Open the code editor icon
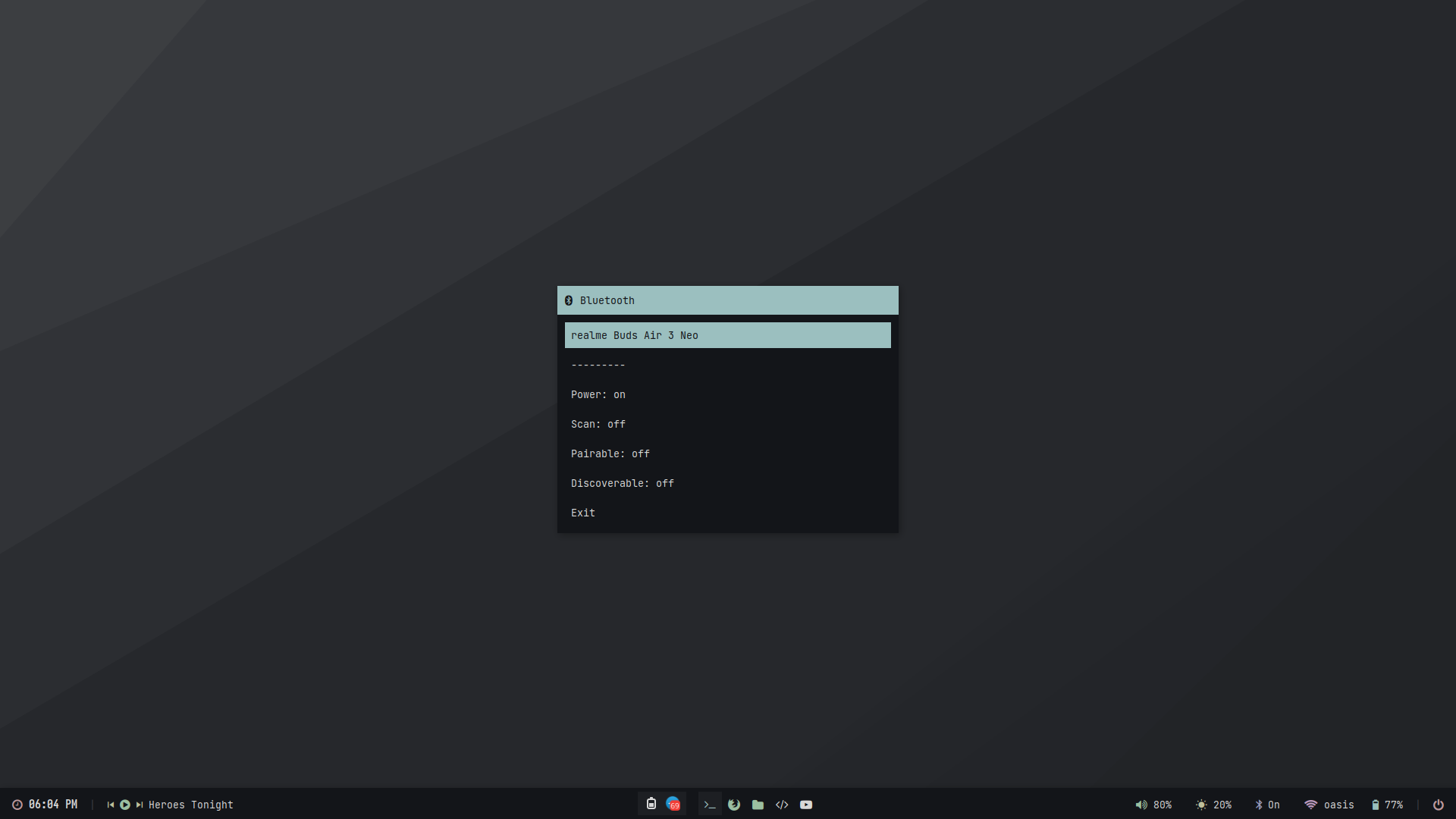The width and height of the screenshot is (1456, 819). pos(782,805)
